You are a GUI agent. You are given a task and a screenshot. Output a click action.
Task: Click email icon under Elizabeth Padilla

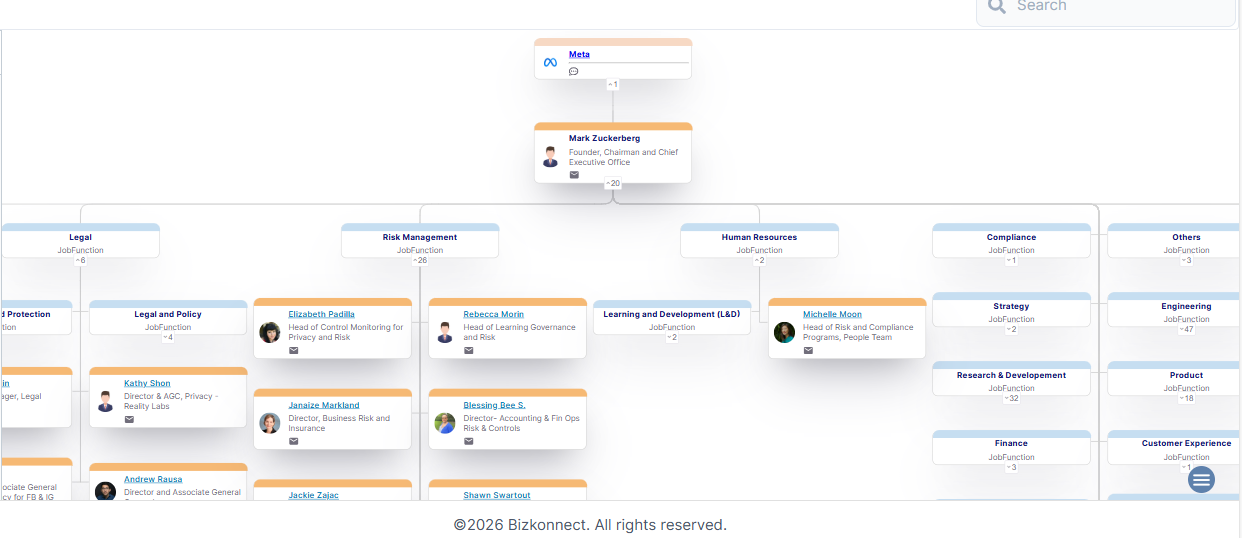click(294, 351)
